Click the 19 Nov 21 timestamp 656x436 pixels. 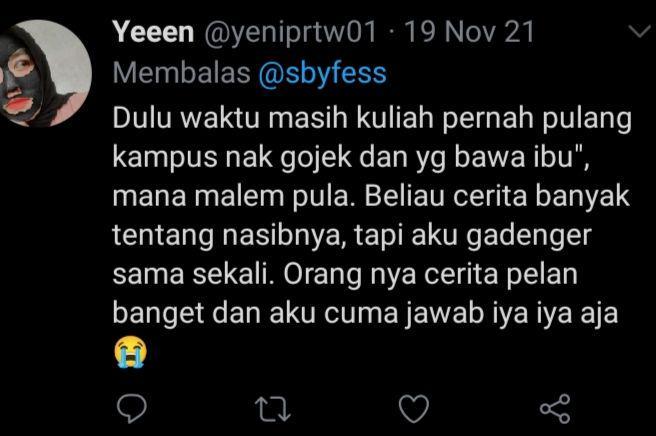pos(469,32)
